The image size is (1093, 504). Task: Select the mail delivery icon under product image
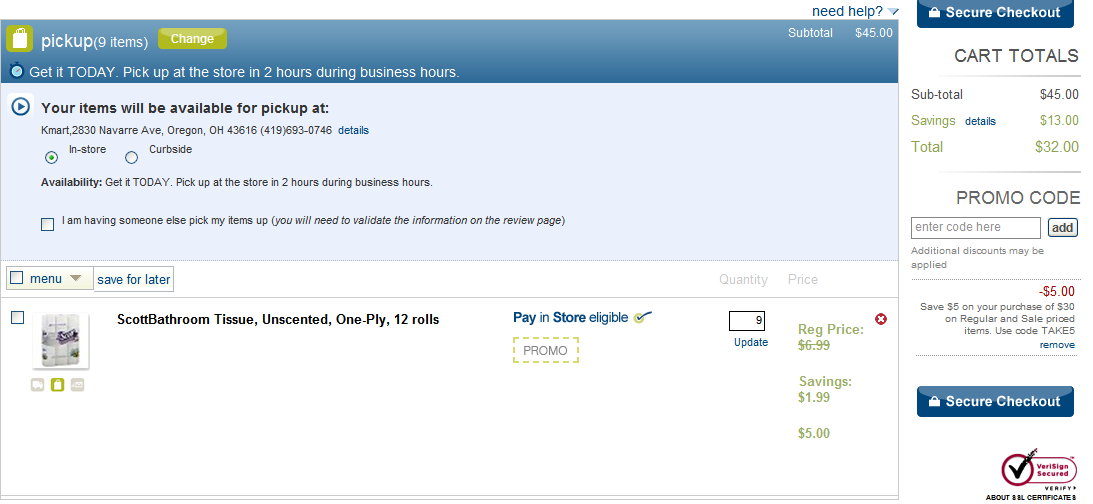[x=77, y=384]
